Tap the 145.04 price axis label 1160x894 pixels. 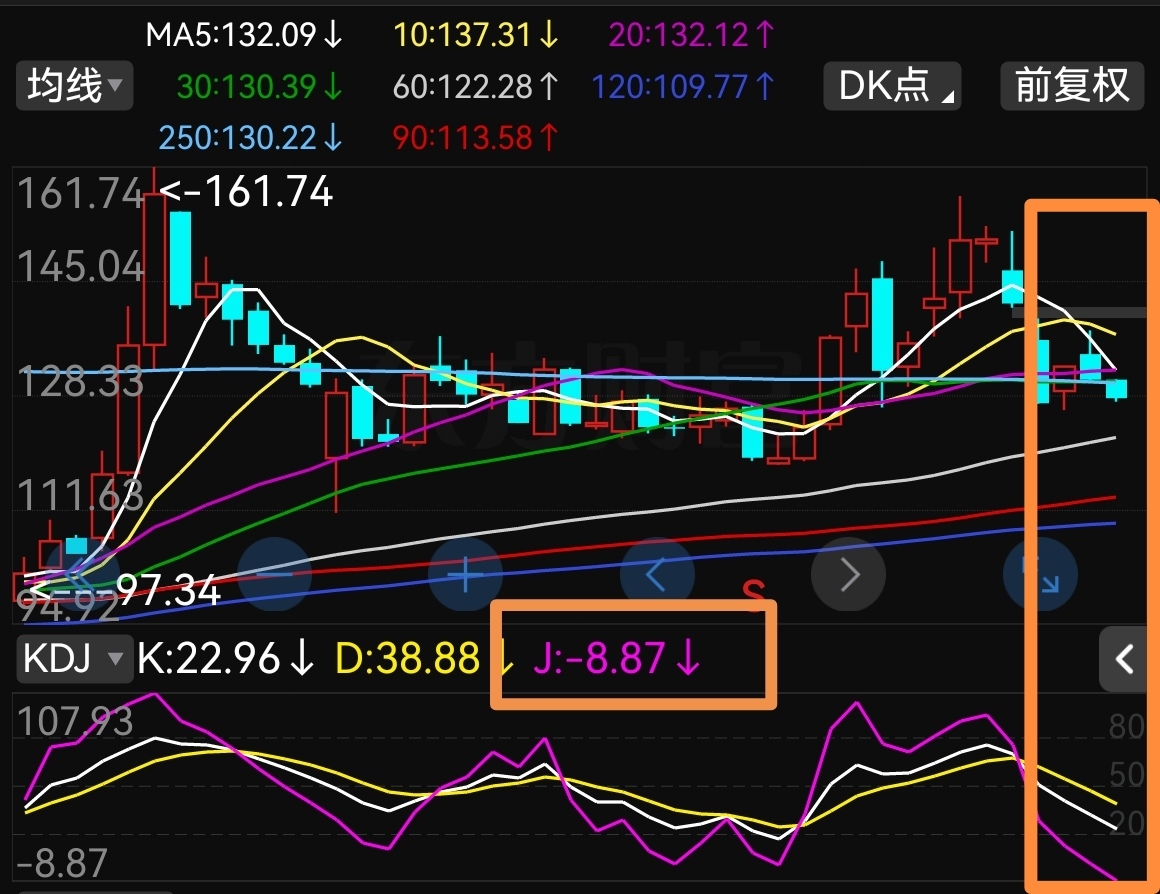click(x=80, y=266)
